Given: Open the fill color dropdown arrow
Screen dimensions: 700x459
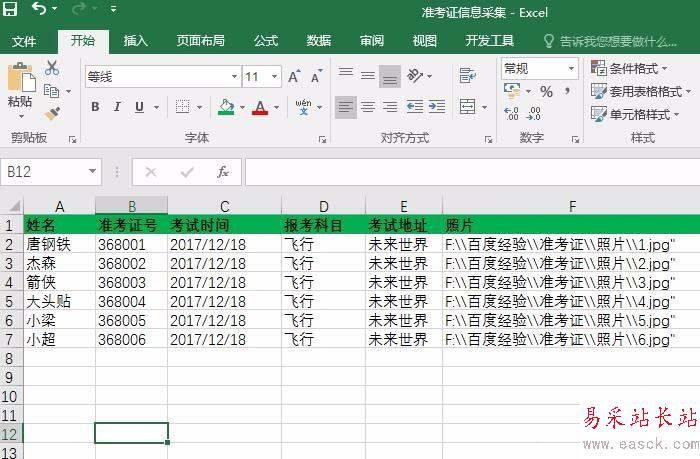Looking at the screenshot, I should [x=242, y=108].
